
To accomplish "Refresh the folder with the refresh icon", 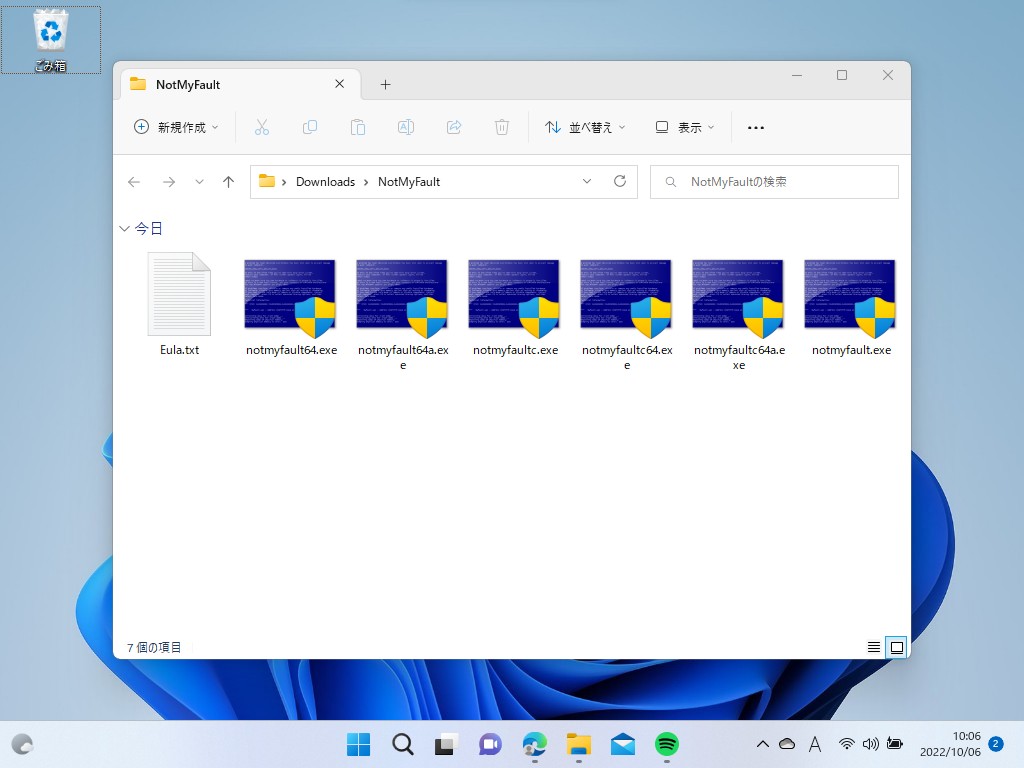I will (620, 181).
